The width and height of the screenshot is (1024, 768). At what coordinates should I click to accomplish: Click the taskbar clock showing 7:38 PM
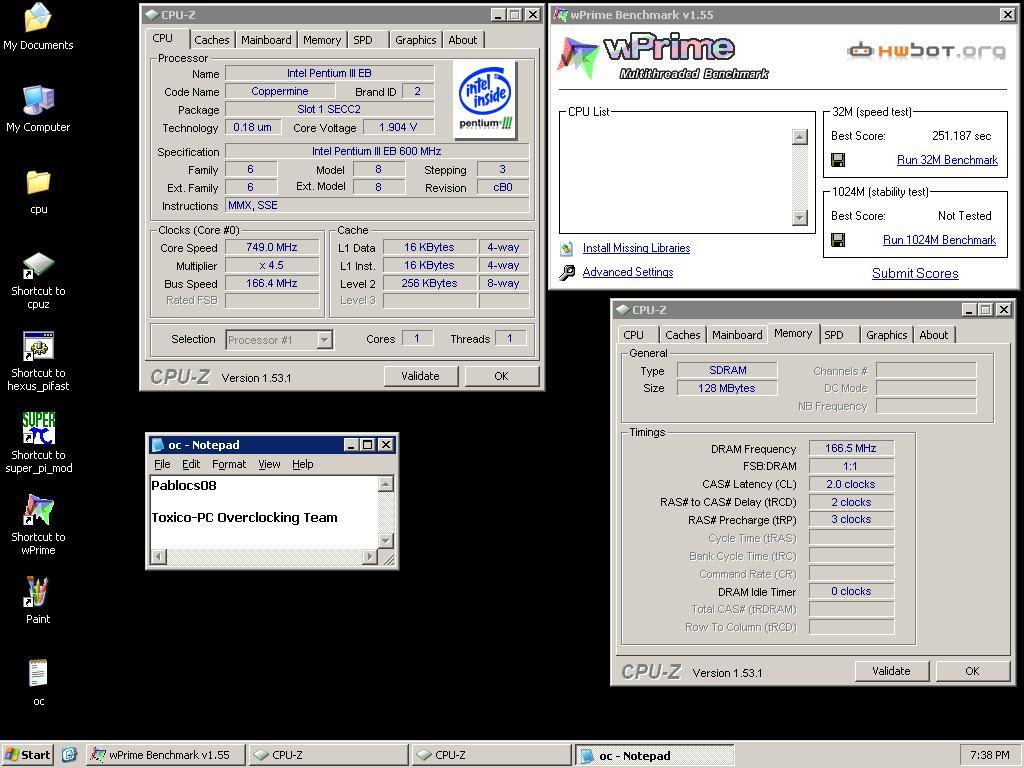(x=989, y=755)
